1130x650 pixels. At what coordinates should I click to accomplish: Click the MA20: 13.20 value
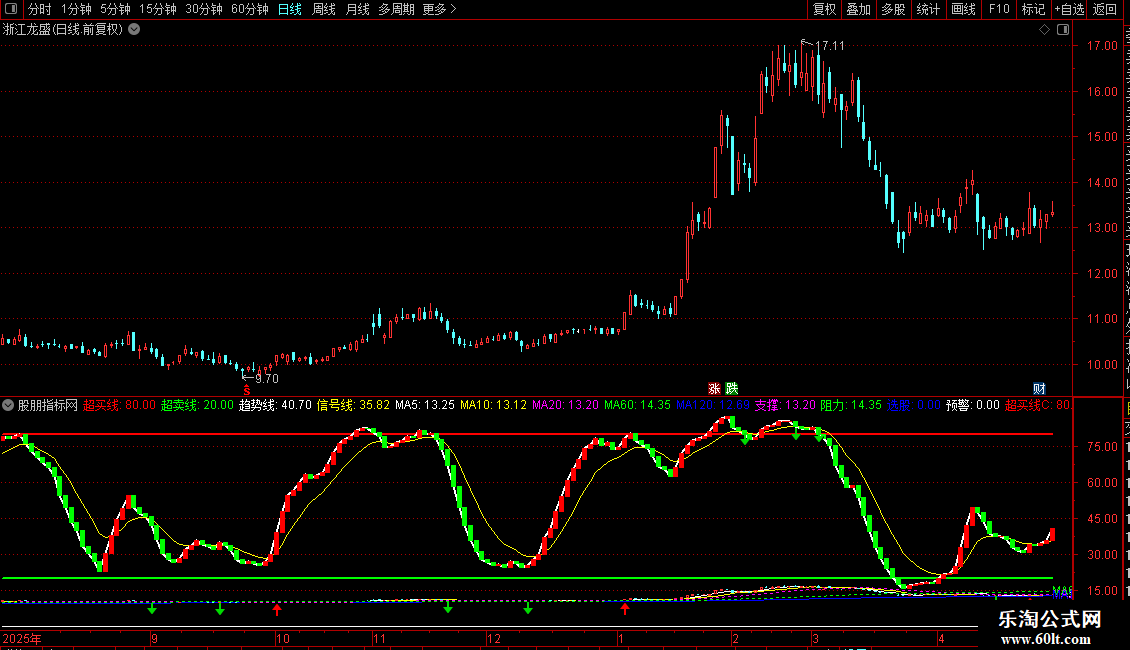coord(566,405)
